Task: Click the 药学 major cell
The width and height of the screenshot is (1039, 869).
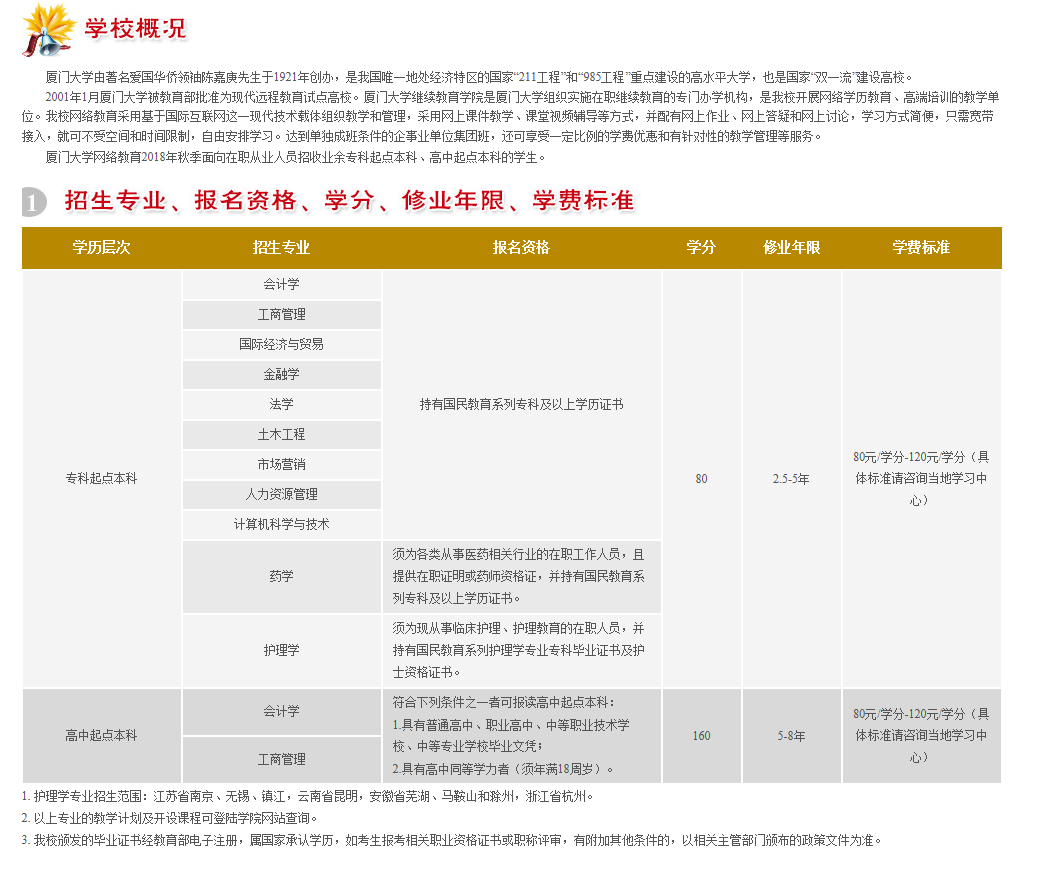Action: pyautogui.click(x=282, y=577)
